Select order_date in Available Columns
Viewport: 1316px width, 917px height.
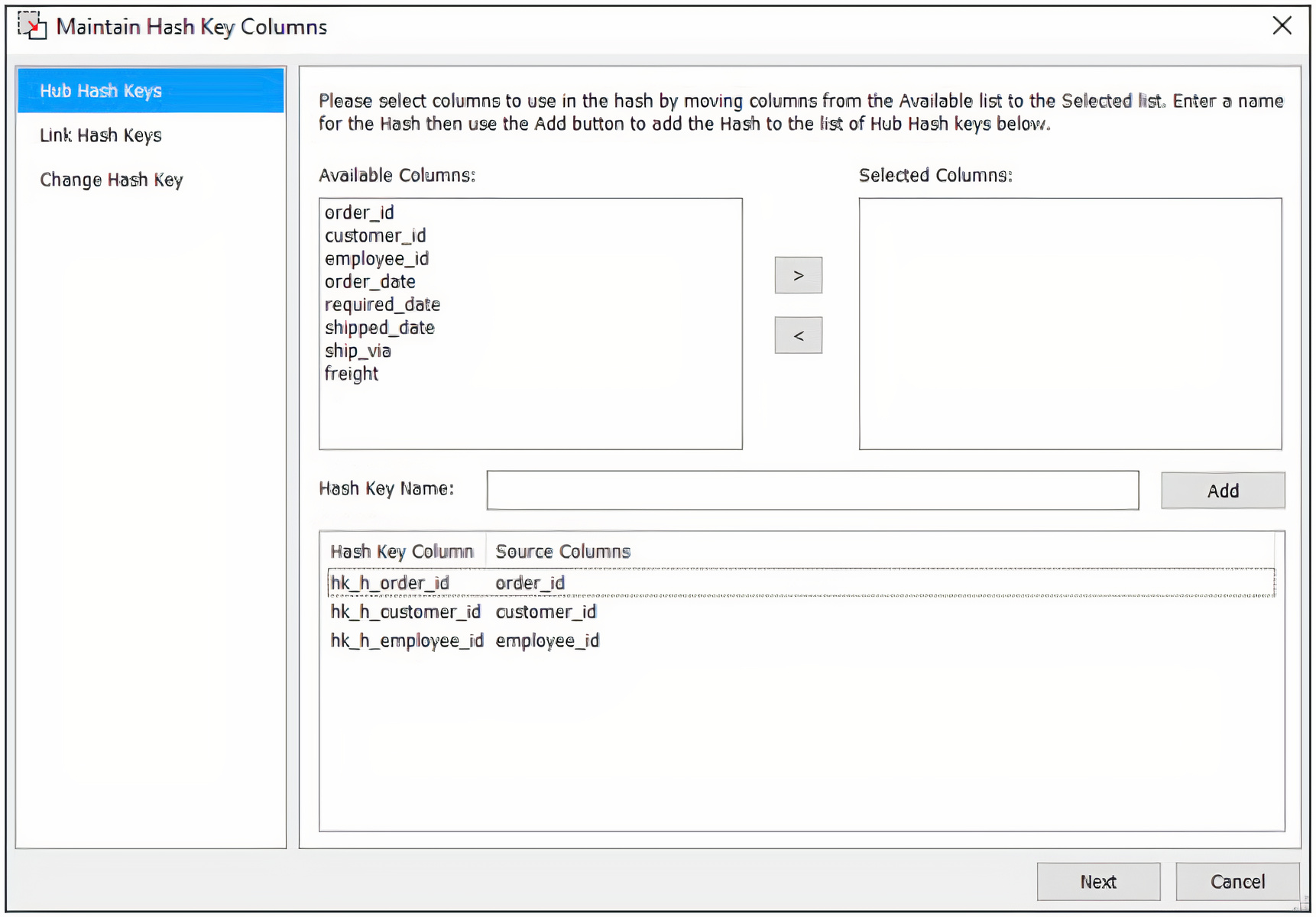(370, 281)
